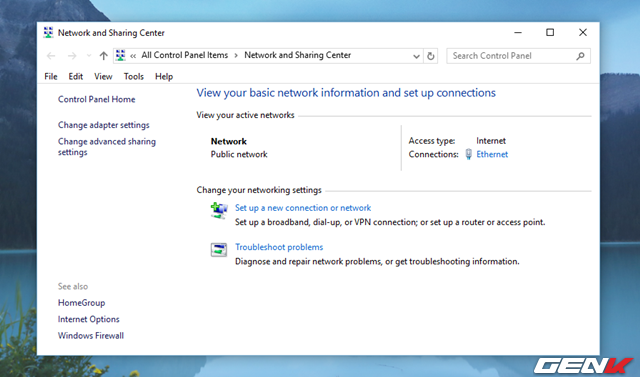Open Change adapter settings
640x377 pixels.
coord(104,125)
